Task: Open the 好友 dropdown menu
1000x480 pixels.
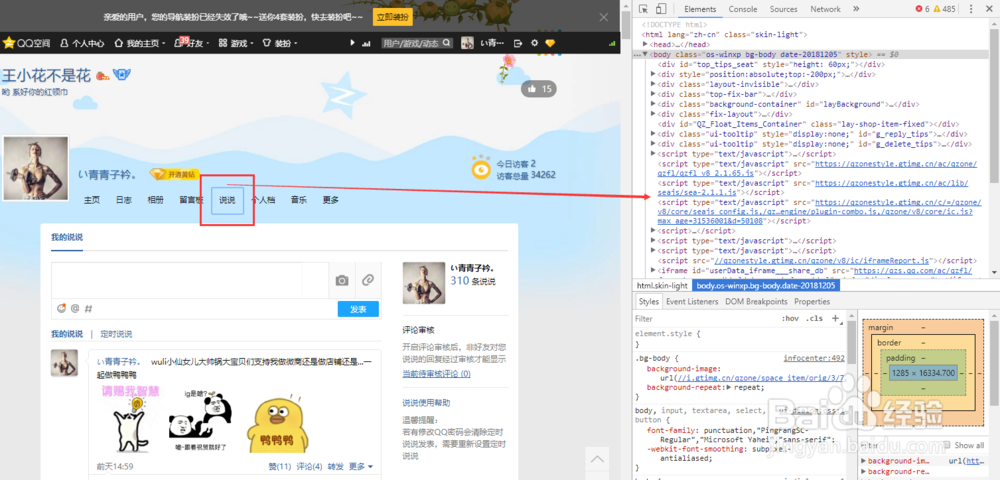Action: [192, 43]
